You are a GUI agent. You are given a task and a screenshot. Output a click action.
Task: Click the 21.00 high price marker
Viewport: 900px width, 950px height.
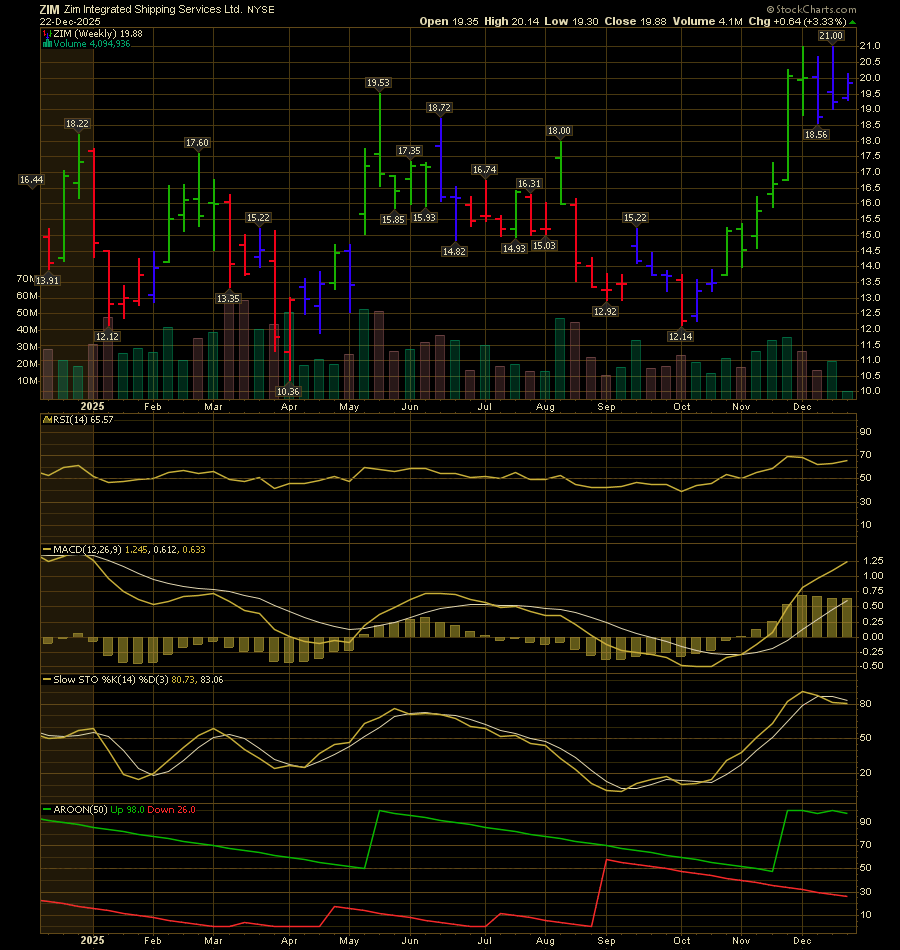pyautogui.click(x=831, y=36)
